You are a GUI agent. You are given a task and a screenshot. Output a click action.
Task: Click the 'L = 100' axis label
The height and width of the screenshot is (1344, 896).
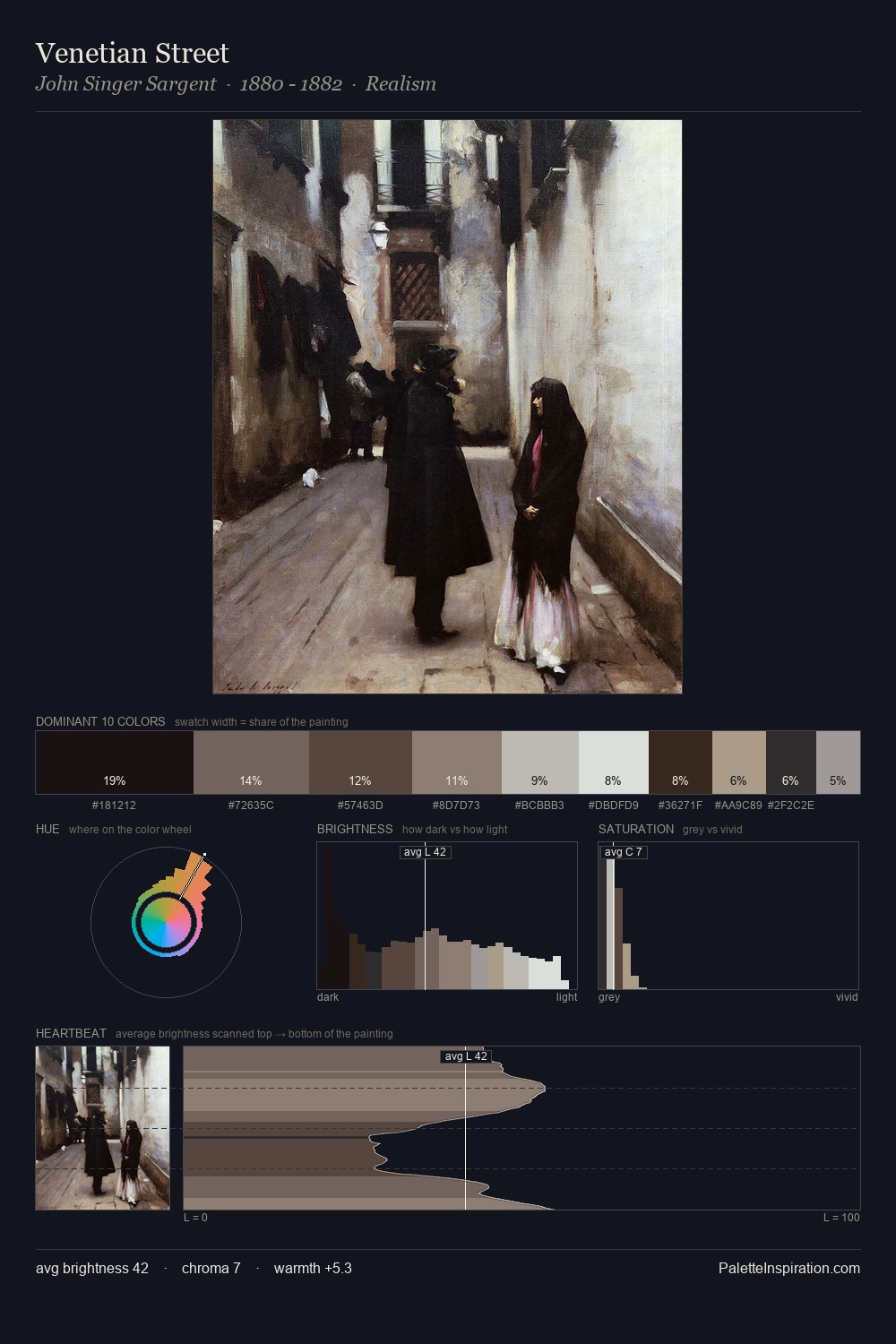841,1218
